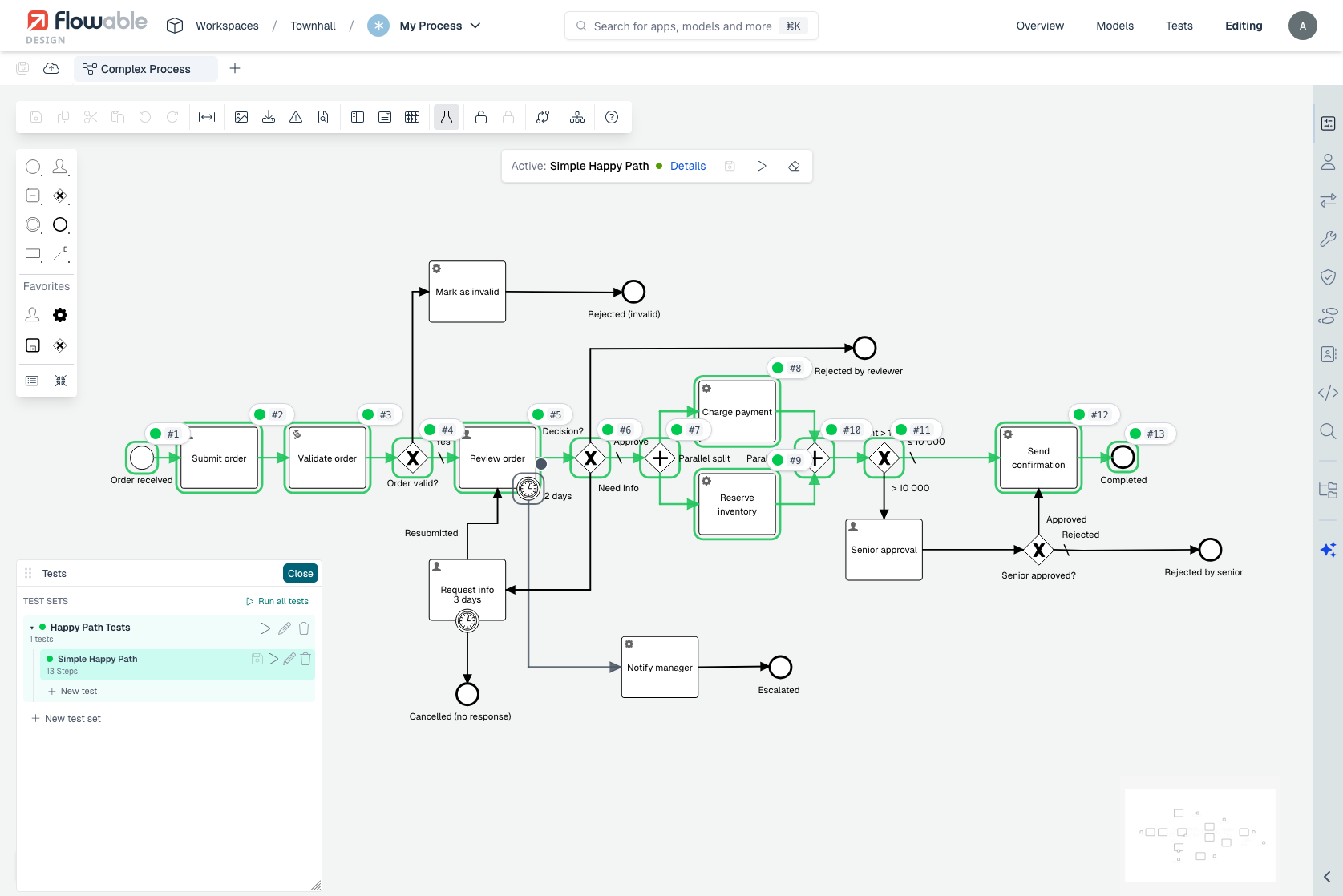Edit the Simple Happy Path test pencil

(x=289, y=659)
